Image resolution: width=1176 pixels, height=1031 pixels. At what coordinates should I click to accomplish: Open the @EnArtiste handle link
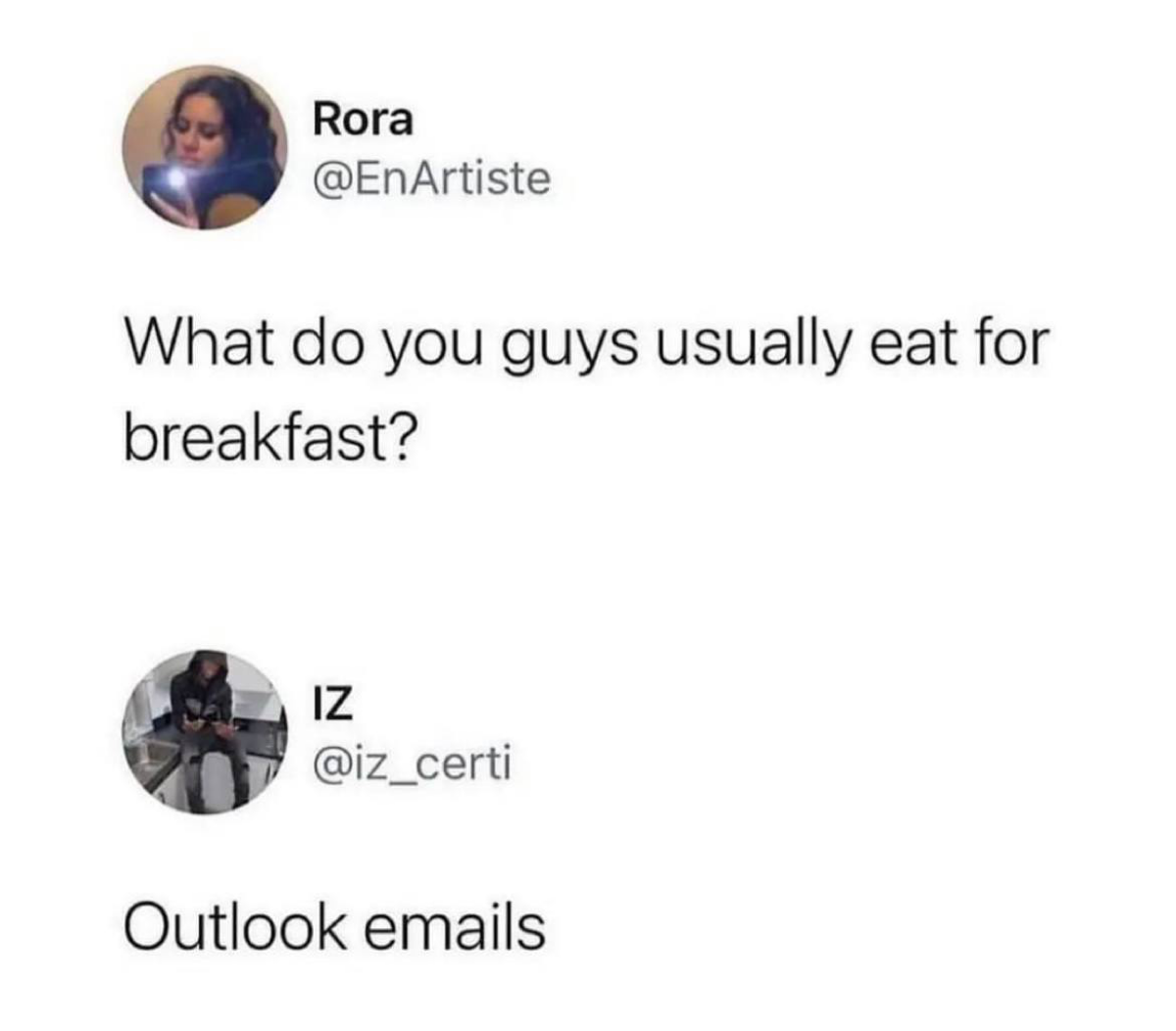click(x=432, y=178)
